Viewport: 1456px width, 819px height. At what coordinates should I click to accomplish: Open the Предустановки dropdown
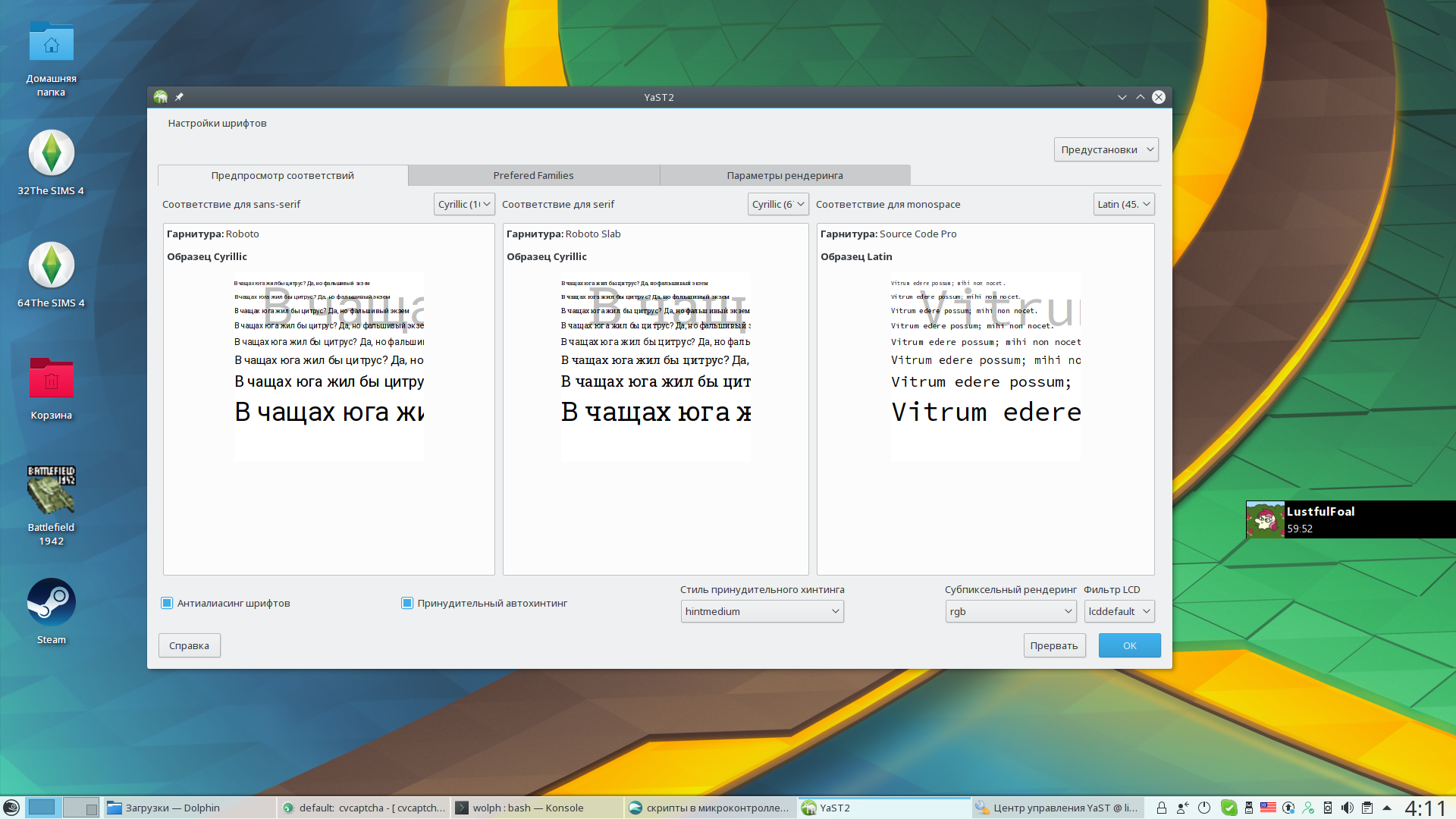click(1106, 149)
